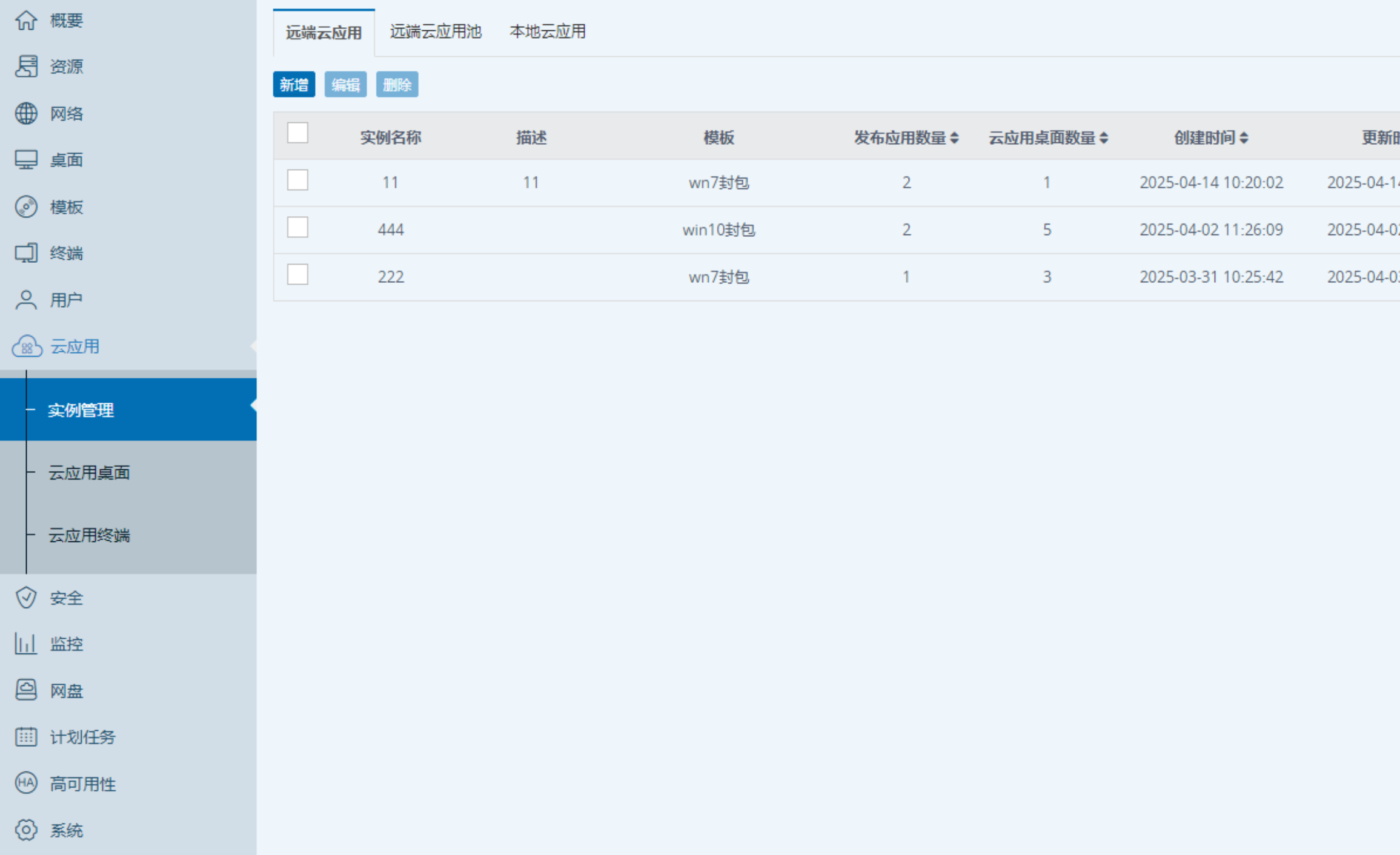Viewport: 1400px width, 855px height.
Task: Click the home icon beside 概要
Action: pyautogui.click(x=26, y=21)
